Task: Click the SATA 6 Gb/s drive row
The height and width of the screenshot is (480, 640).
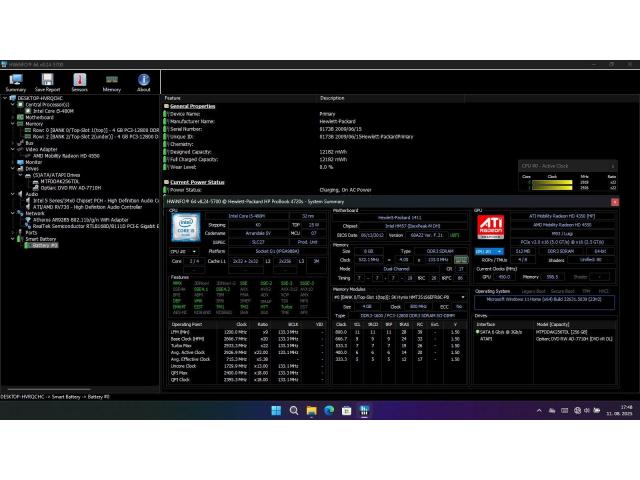Action: pos(545,332)
